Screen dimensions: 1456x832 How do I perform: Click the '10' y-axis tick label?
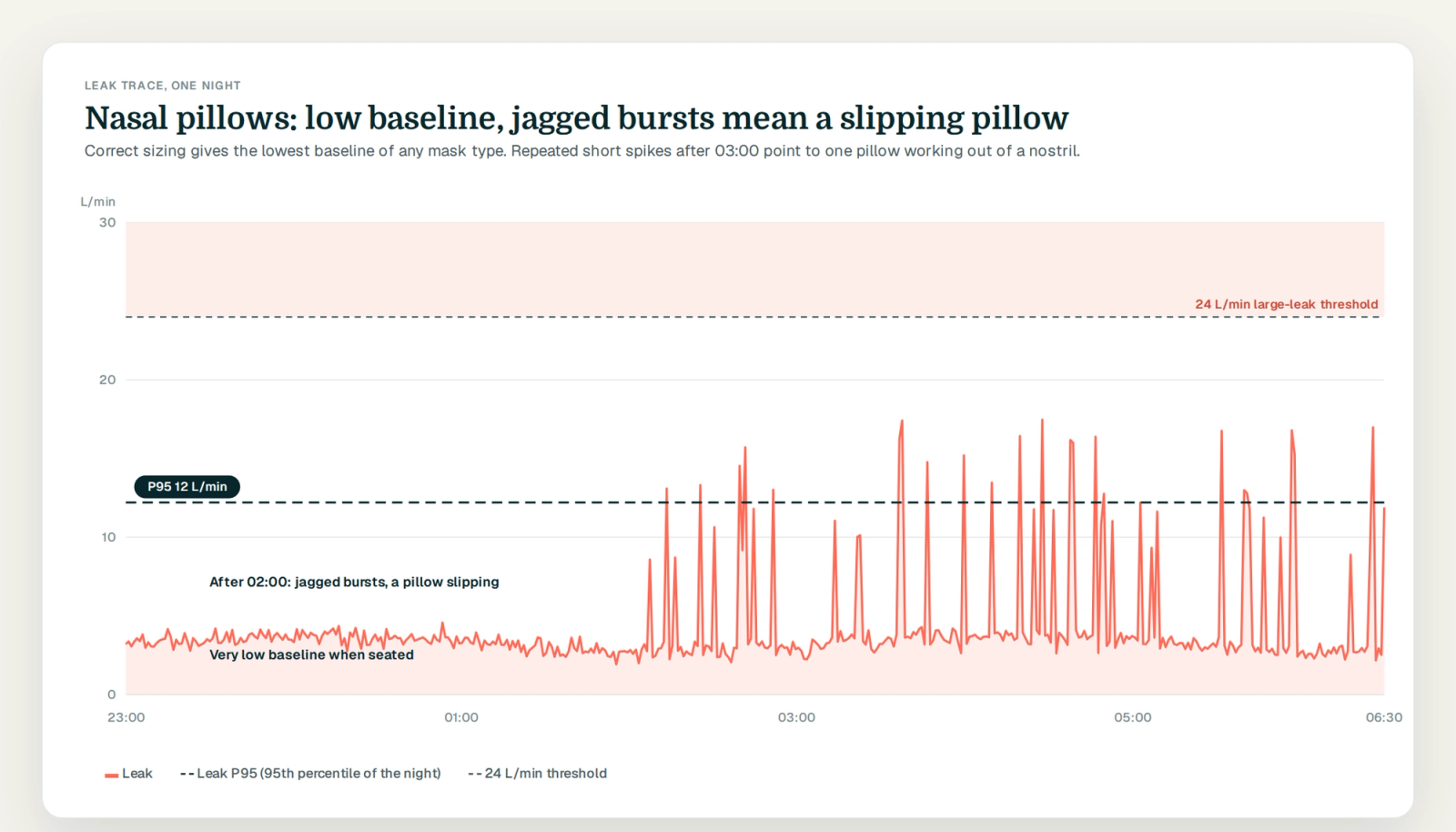[x=108, y=537]
